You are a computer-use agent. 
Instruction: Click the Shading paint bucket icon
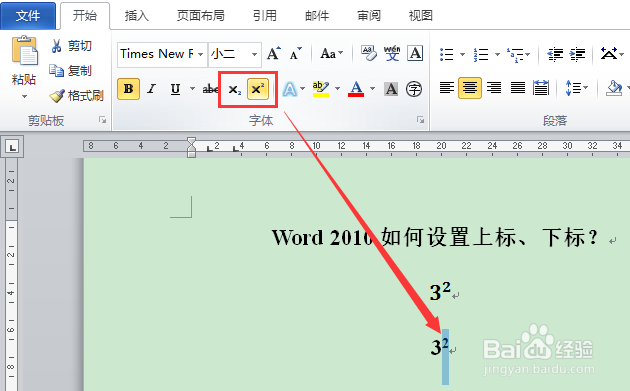(x=614, y=88)
